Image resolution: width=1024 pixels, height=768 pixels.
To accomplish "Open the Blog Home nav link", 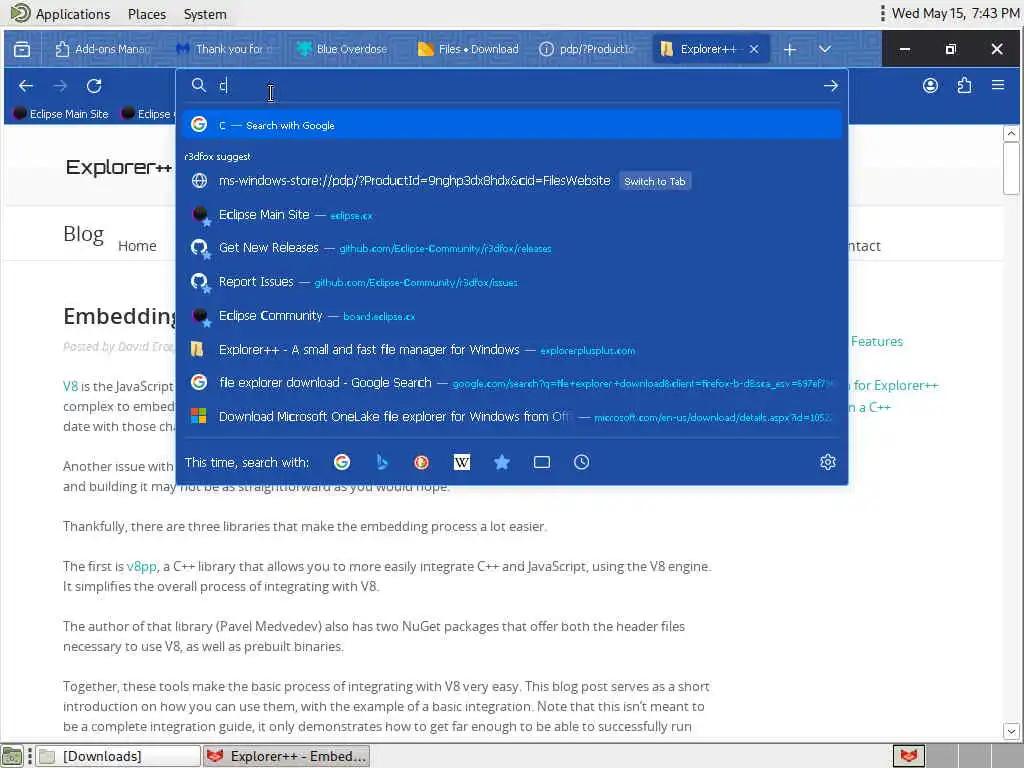I will pos(137,246).
